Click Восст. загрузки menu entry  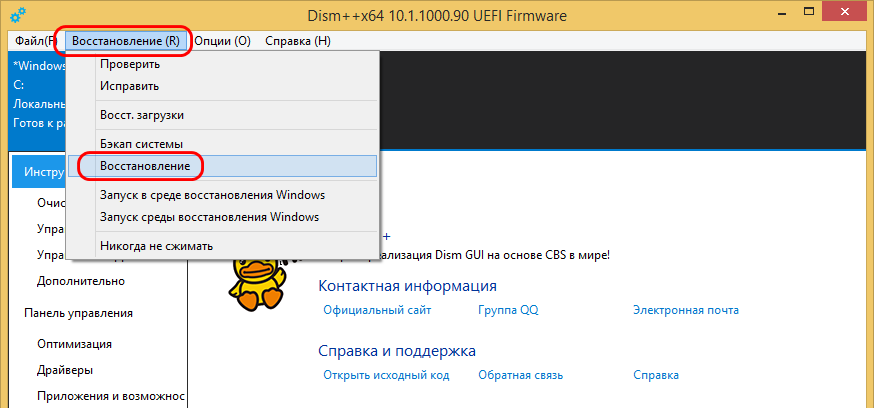142,115
